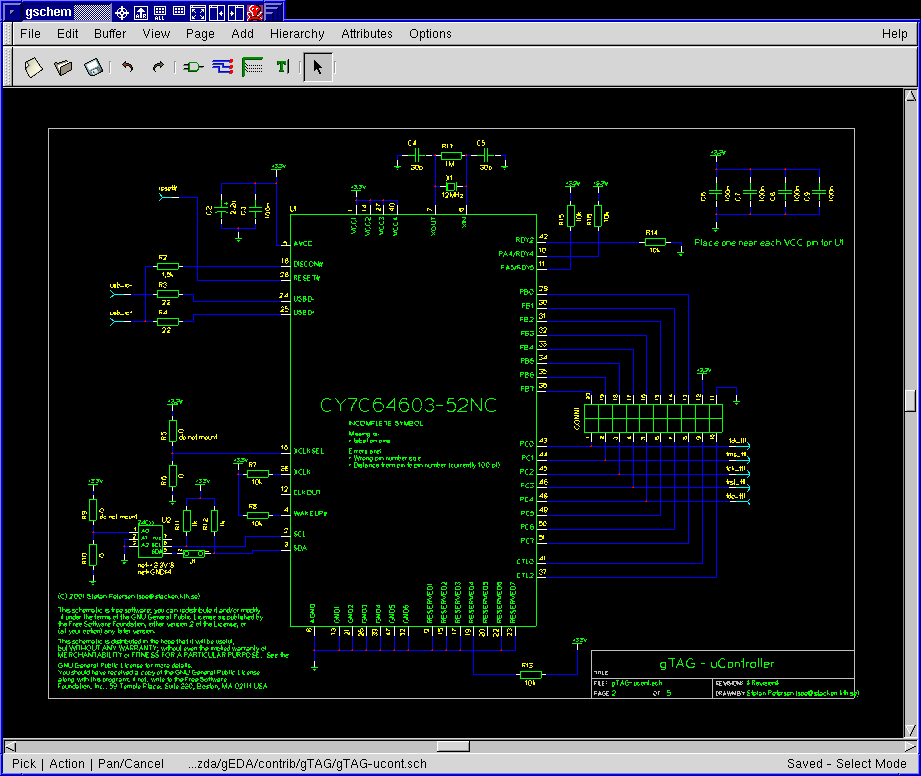Click the 'Pan/Cancel' status bar label
Screen dimensions: 921x776
pyautogui.click(x=130, y=764)
